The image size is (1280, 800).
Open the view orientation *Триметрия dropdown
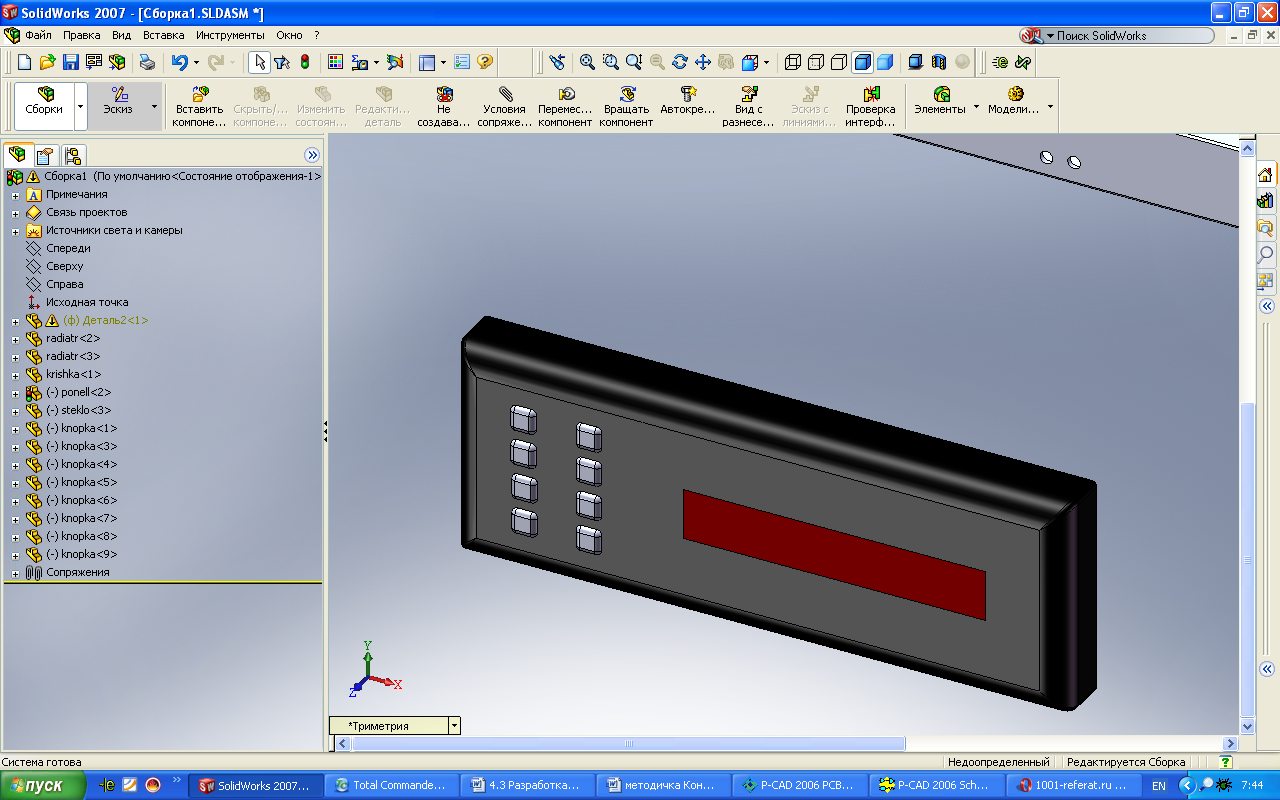[x=454, y=726]
